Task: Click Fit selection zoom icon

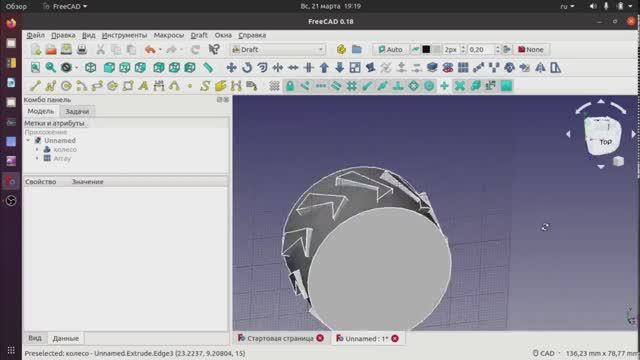Action: (x=51, y=68)
